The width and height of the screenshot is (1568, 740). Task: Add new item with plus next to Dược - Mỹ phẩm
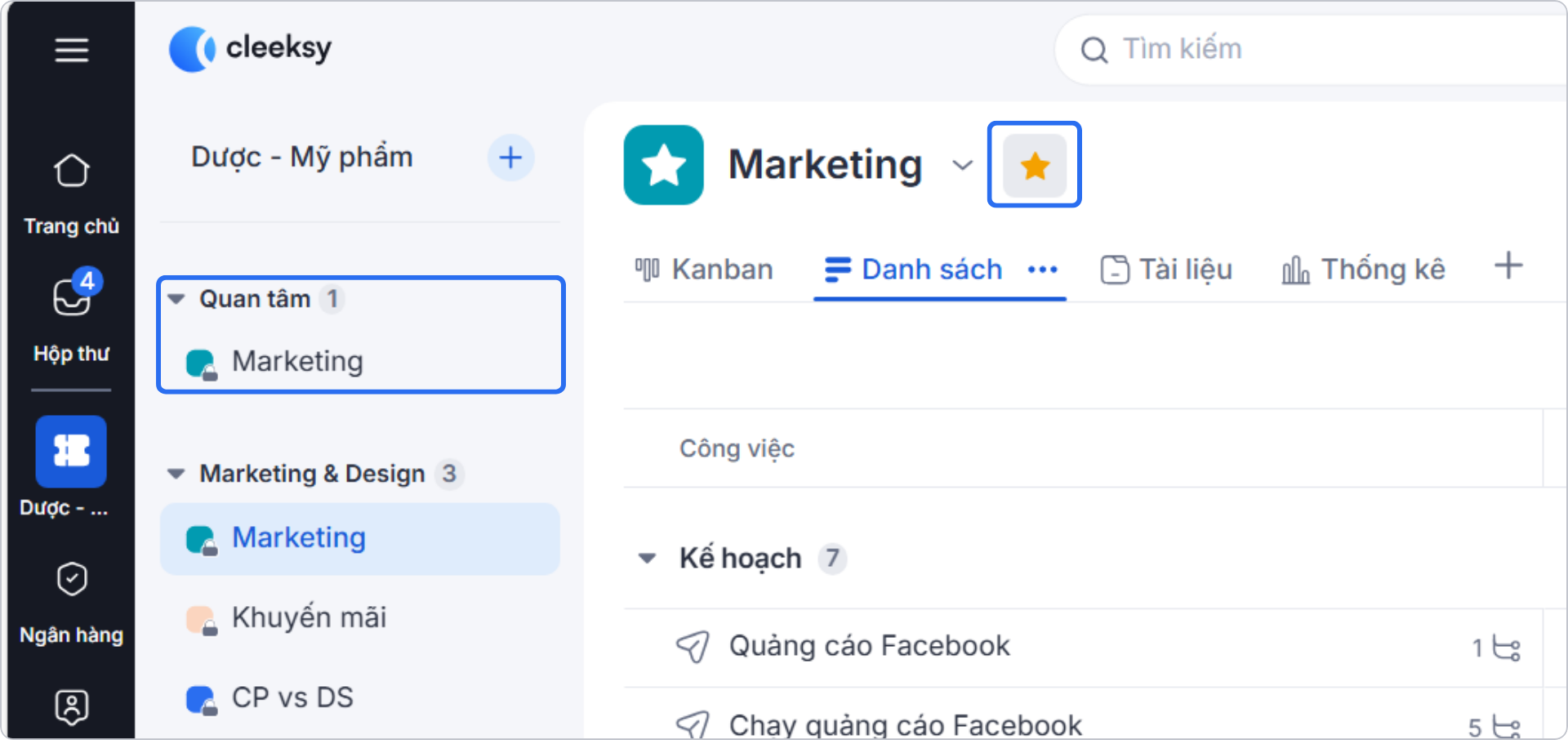(x=510, y=157)
